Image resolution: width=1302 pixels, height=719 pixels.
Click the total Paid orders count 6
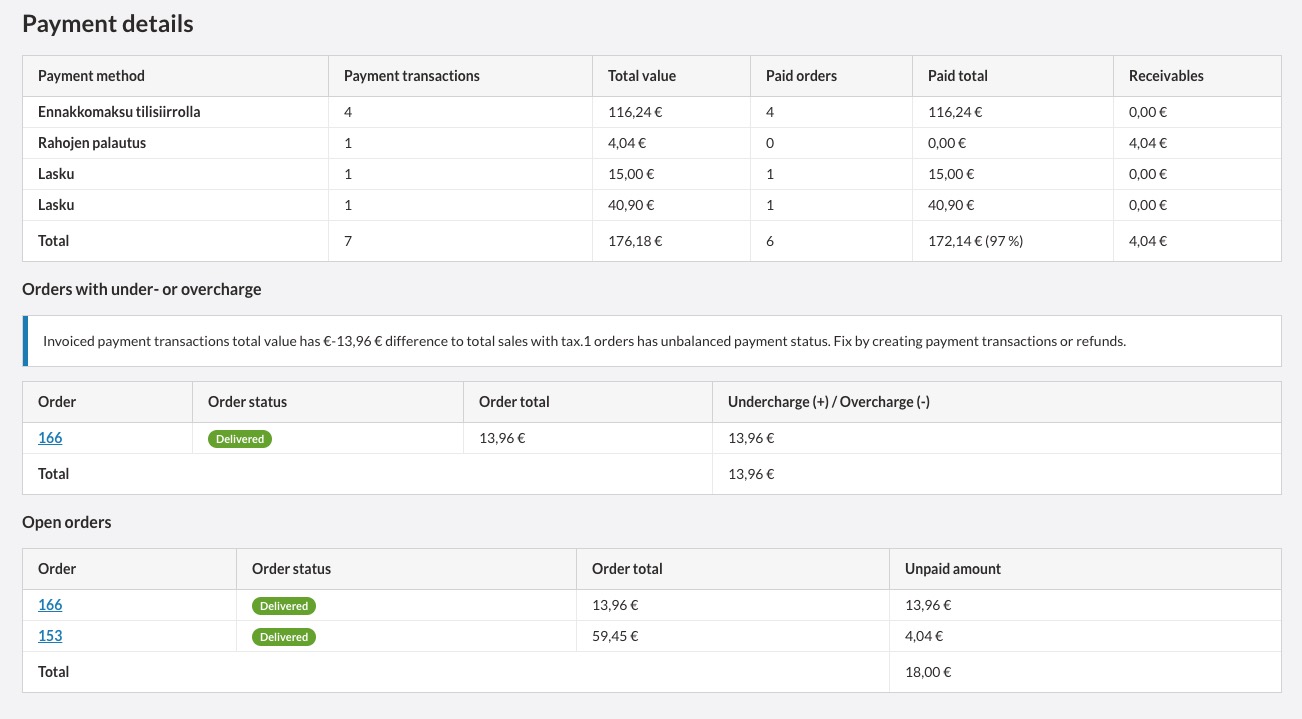770,241
